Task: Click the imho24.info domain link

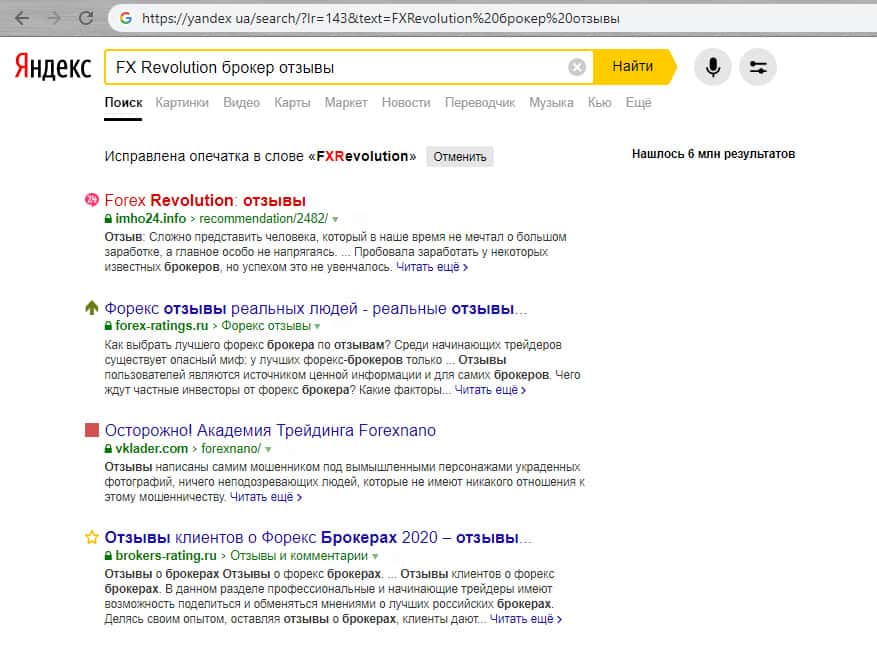Action: point(150,219)
